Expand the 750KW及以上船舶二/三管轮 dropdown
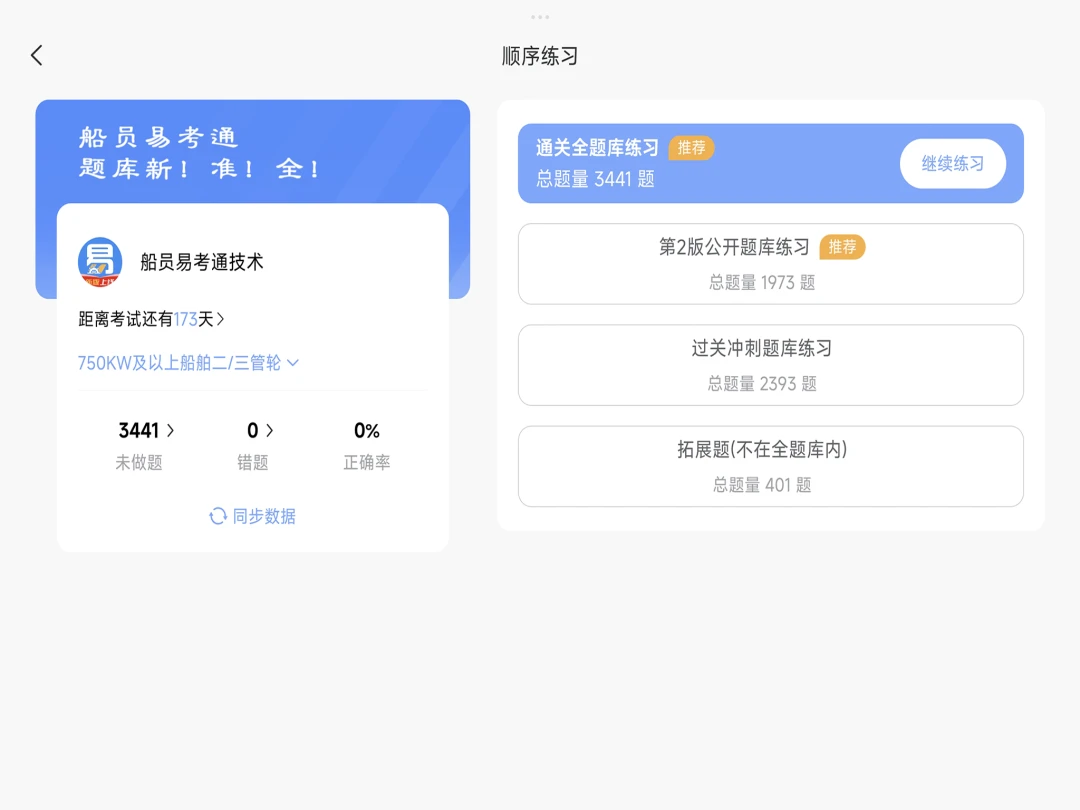This screenshot has height=810, width=1080. [188, 363]
